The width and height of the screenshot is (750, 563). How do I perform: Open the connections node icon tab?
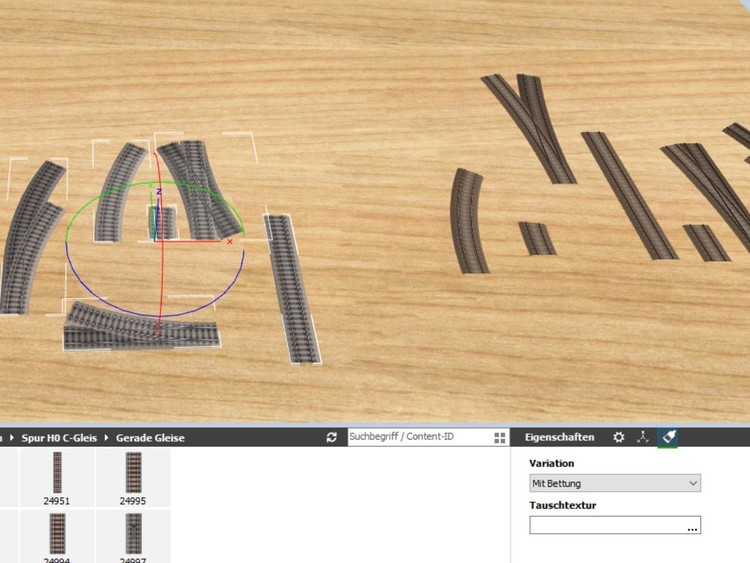pos(643,437)
